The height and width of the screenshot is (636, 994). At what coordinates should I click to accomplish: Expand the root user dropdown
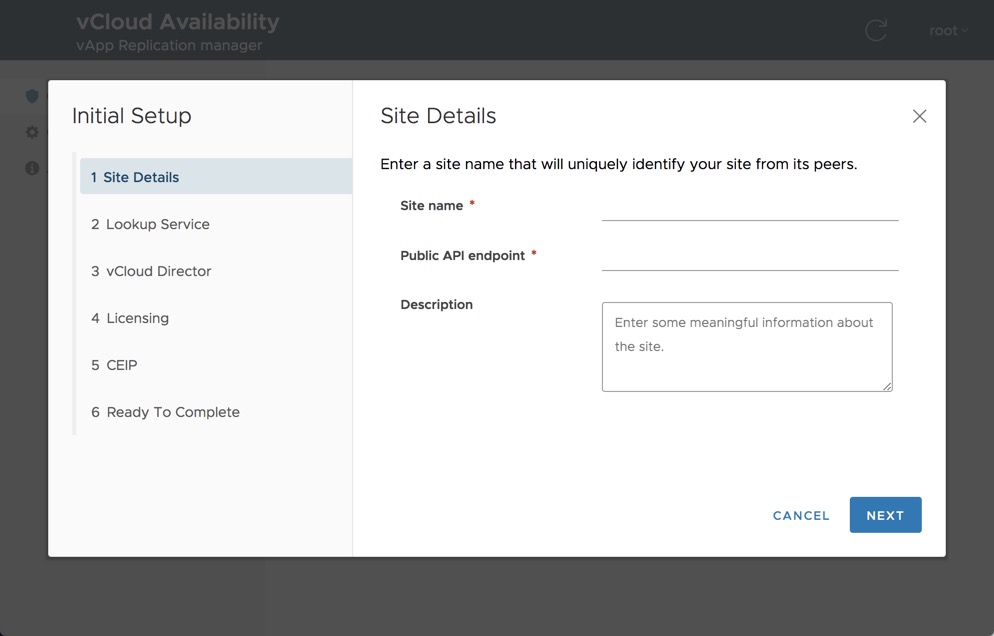click(948, 30)
